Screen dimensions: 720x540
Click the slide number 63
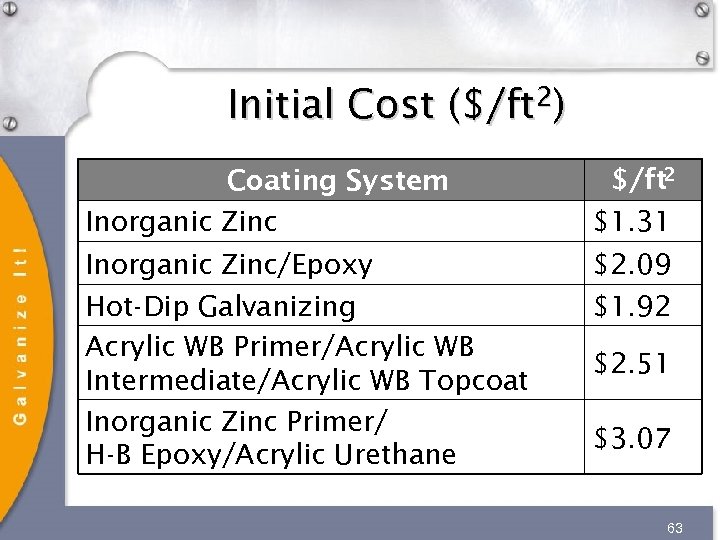[675, 527]
